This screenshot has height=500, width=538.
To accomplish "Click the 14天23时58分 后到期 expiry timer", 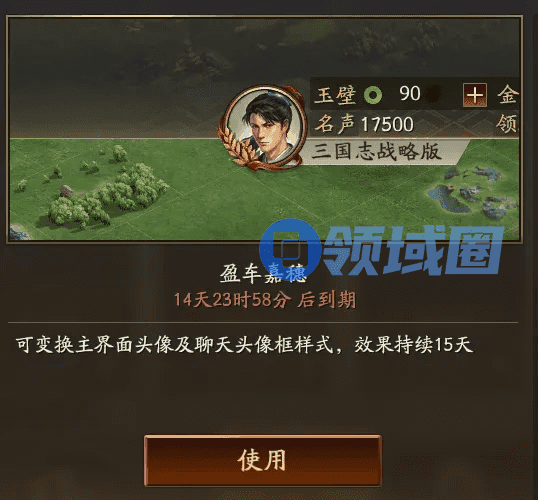I will coord(265,300).
